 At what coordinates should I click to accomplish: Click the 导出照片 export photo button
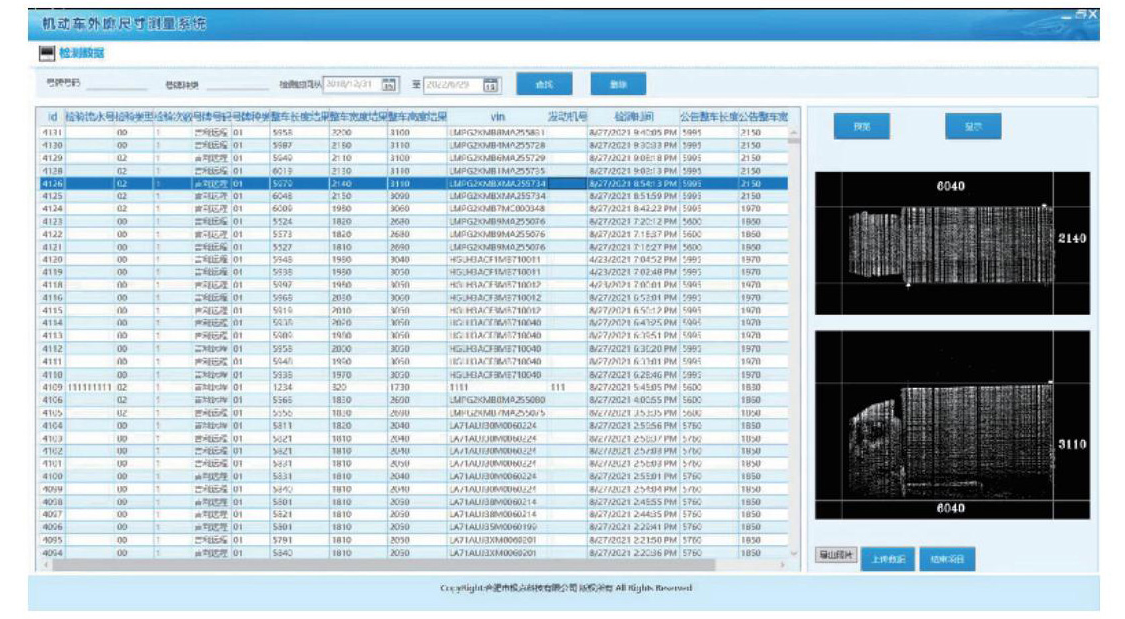coord(837,555)
